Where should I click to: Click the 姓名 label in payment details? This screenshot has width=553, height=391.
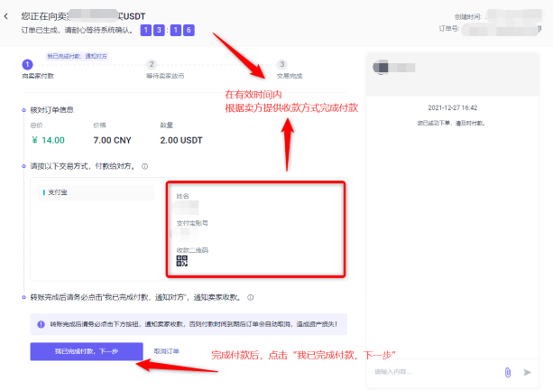pos(183,196)
